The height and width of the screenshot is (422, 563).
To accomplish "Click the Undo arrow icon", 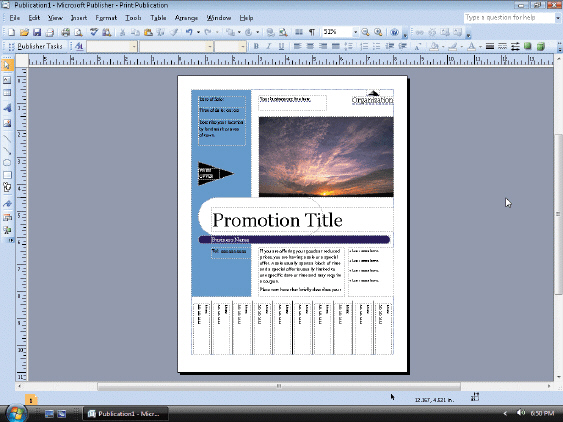I will point(189,32).
